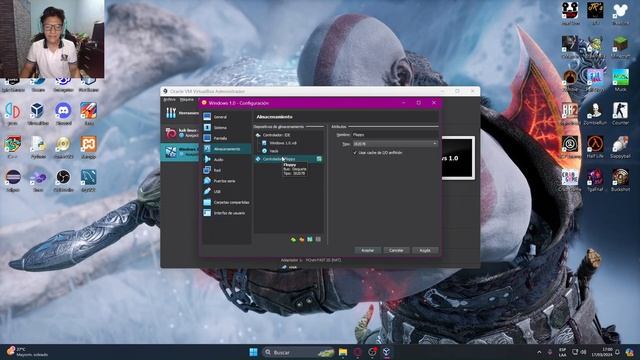Click the green add controller icon
This screenshot has width=640, height=360.
[x=293, y=239]
